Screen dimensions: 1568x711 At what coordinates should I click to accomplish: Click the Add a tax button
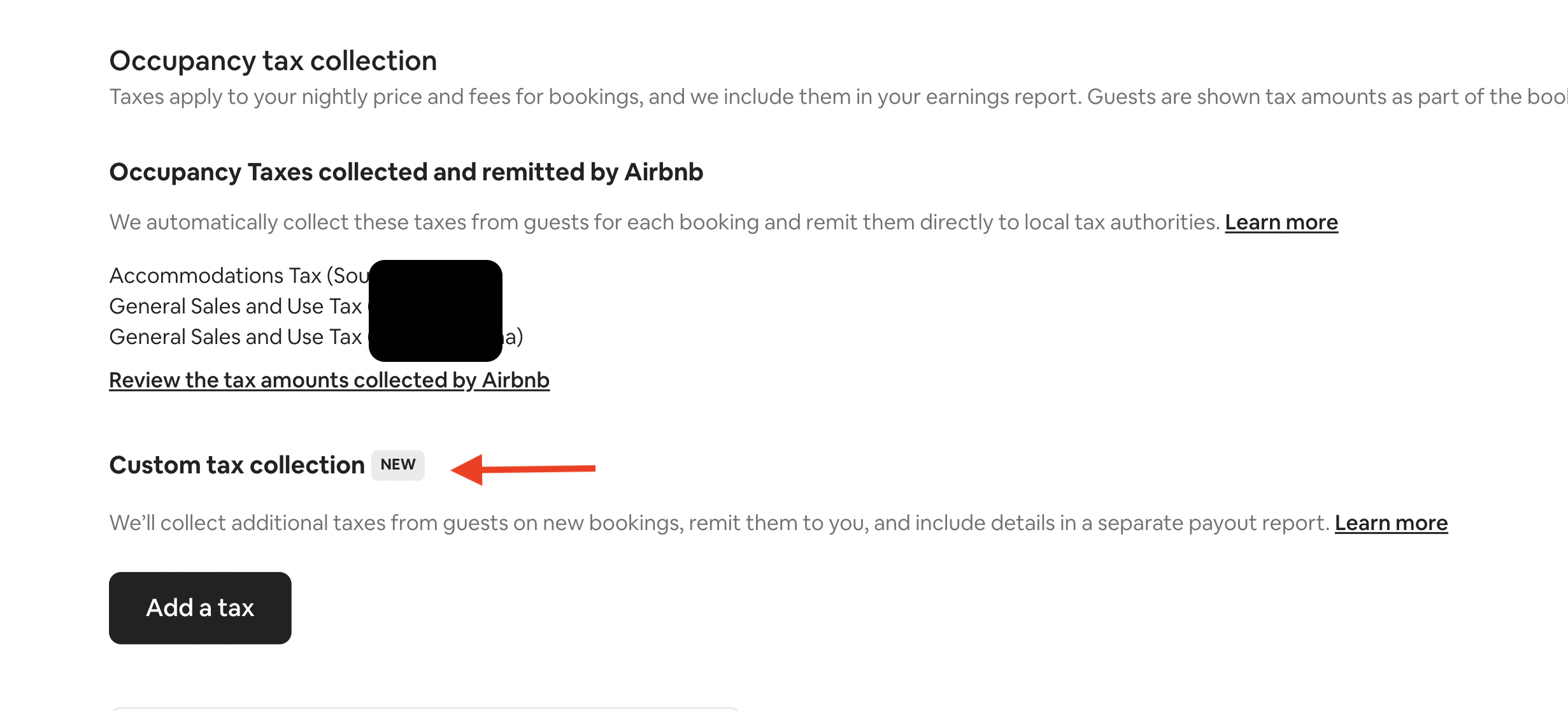click(x=200, y=608)
